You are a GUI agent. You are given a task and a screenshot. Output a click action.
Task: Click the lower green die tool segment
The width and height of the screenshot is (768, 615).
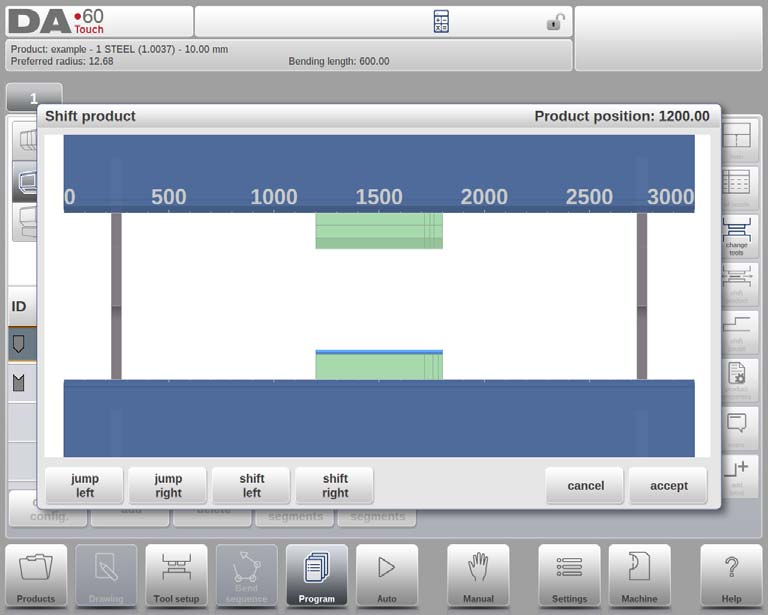tap(379, 365)
